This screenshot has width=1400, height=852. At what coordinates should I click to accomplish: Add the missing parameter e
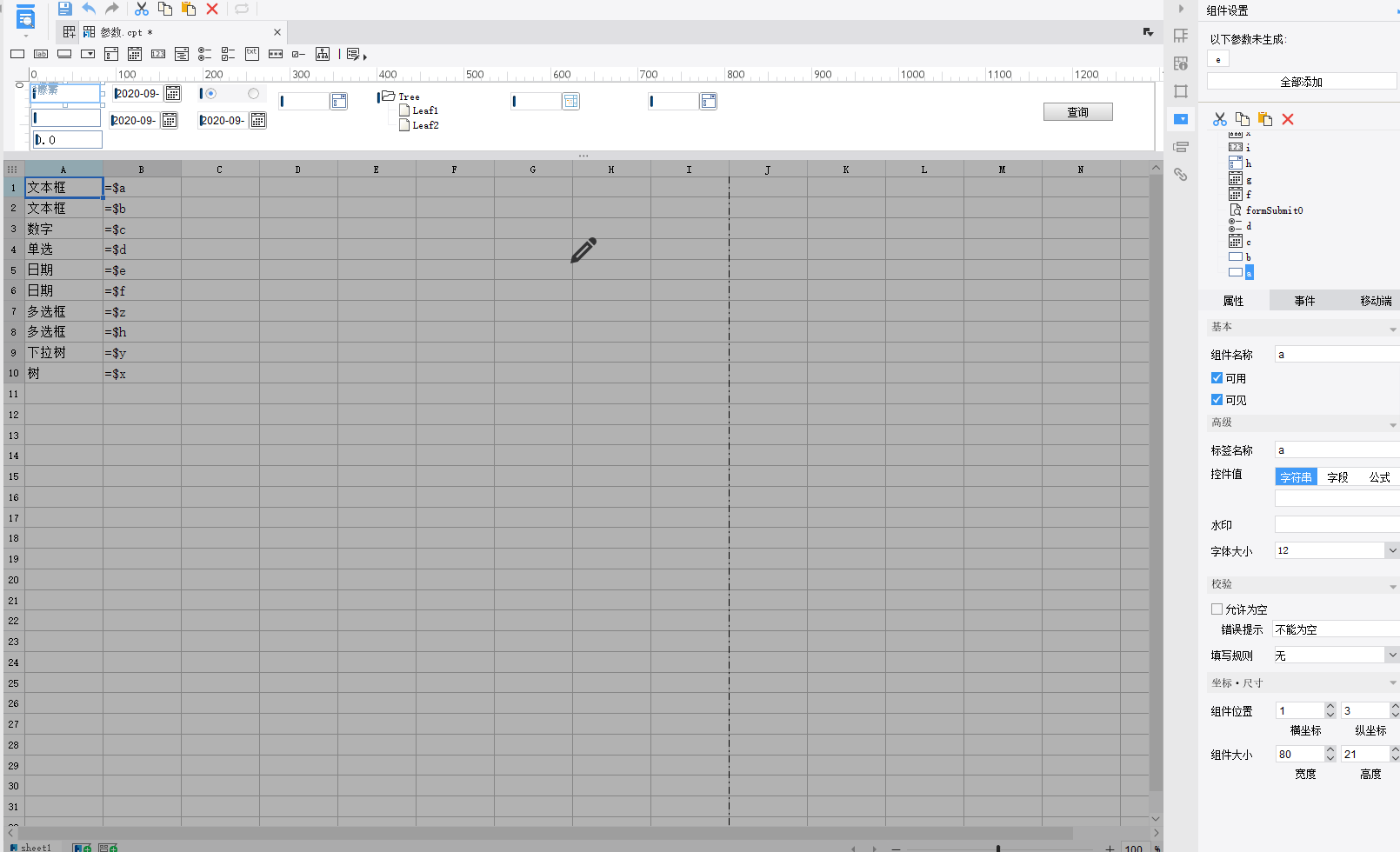tap(1218, 59)
